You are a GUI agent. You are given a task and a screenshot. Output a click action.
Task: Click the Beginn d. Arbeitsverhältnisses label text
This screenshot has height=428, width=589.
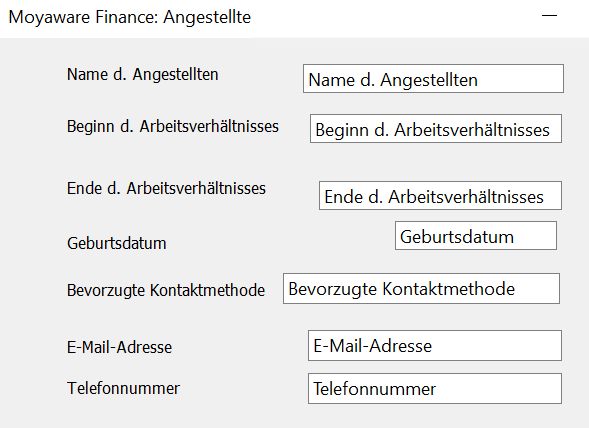[173, 126]
